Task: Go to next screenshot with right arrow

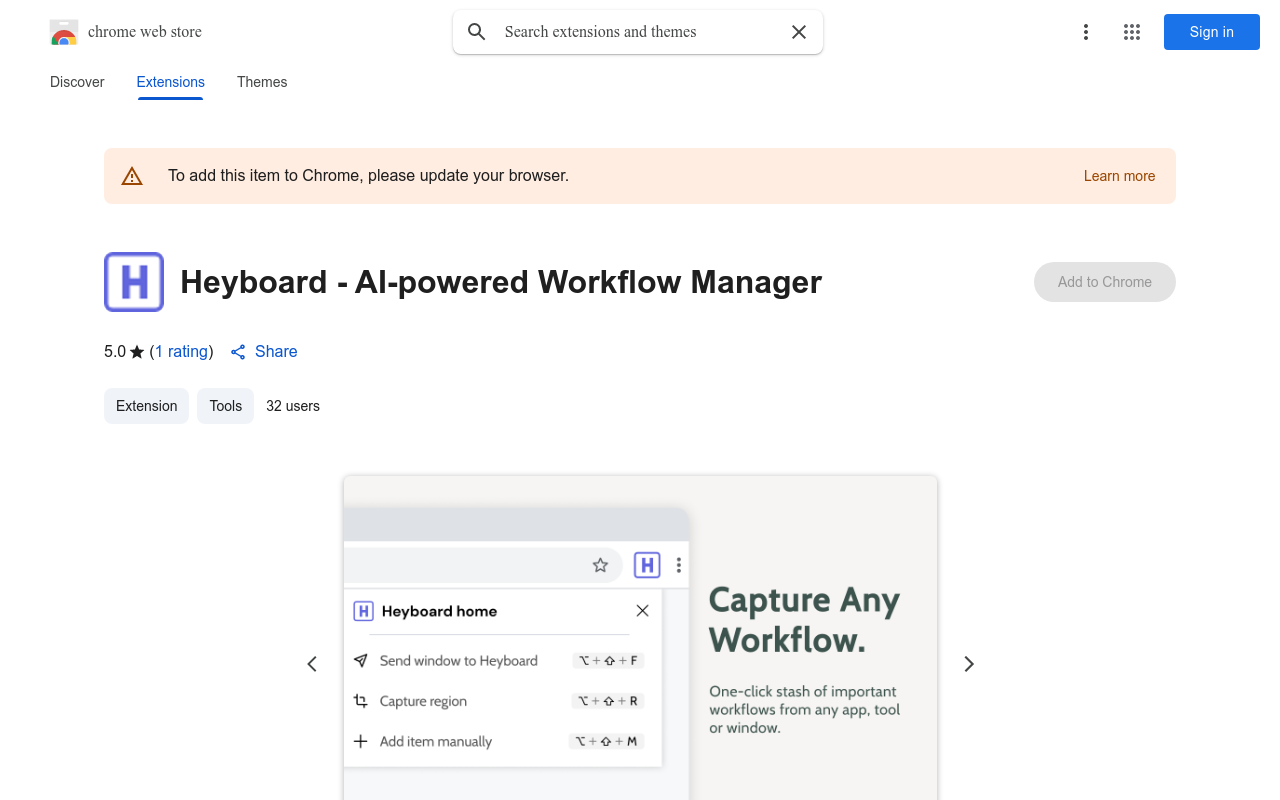Action: click(968, 664)
